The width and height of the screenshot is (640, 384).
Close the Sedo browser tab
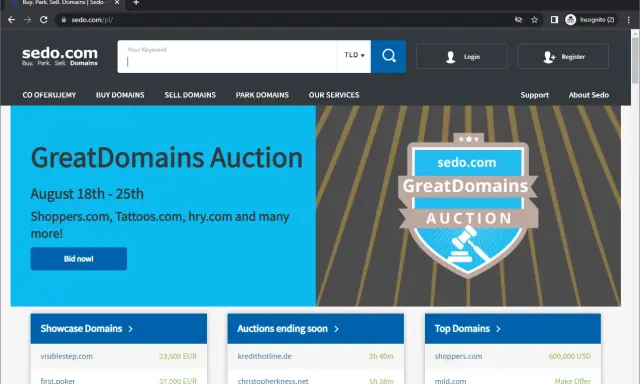click(117, 2)
